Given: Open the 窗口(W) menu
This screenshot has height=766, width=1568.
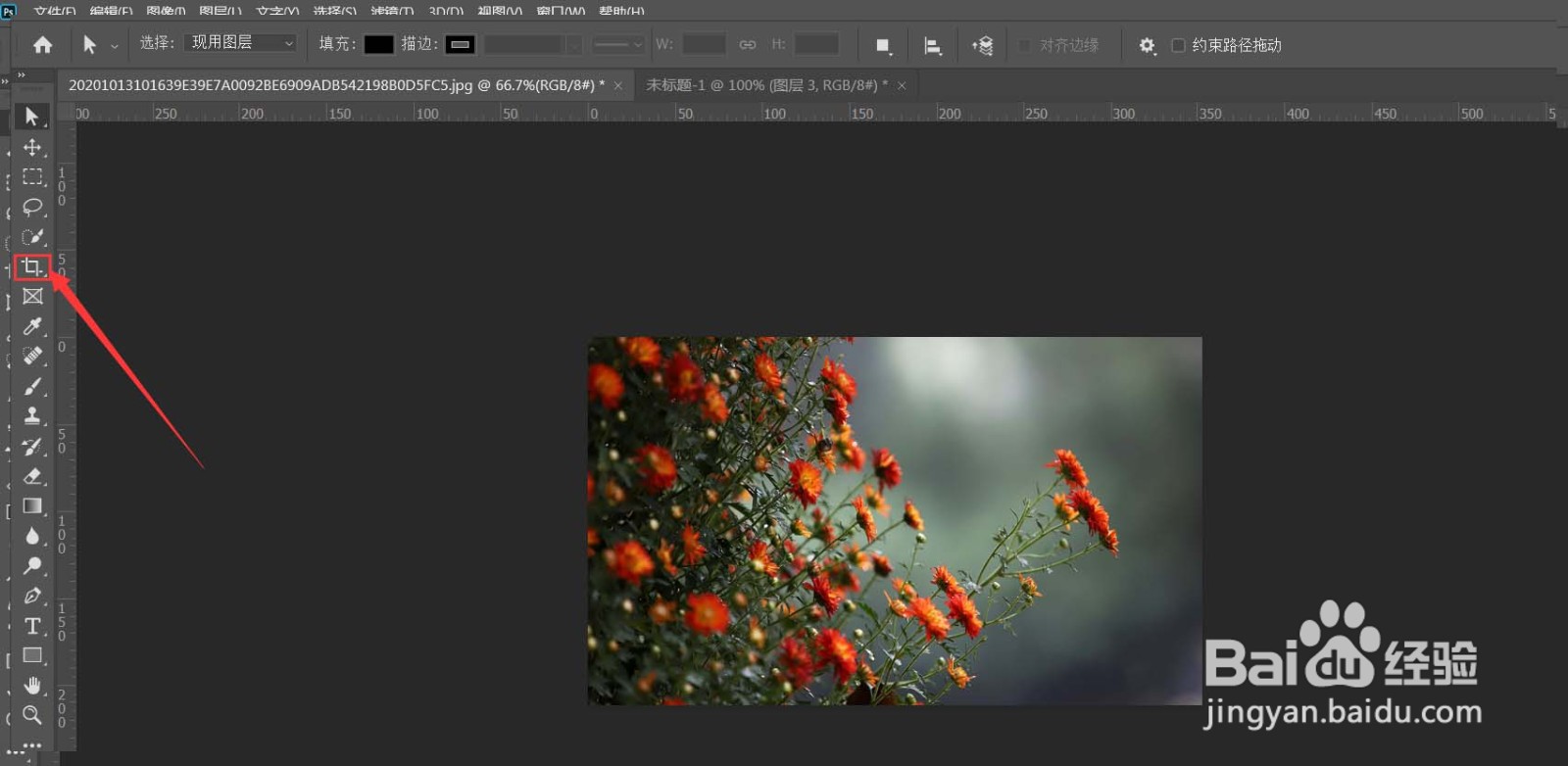Looking at the screenshot, I should point(562,10).
